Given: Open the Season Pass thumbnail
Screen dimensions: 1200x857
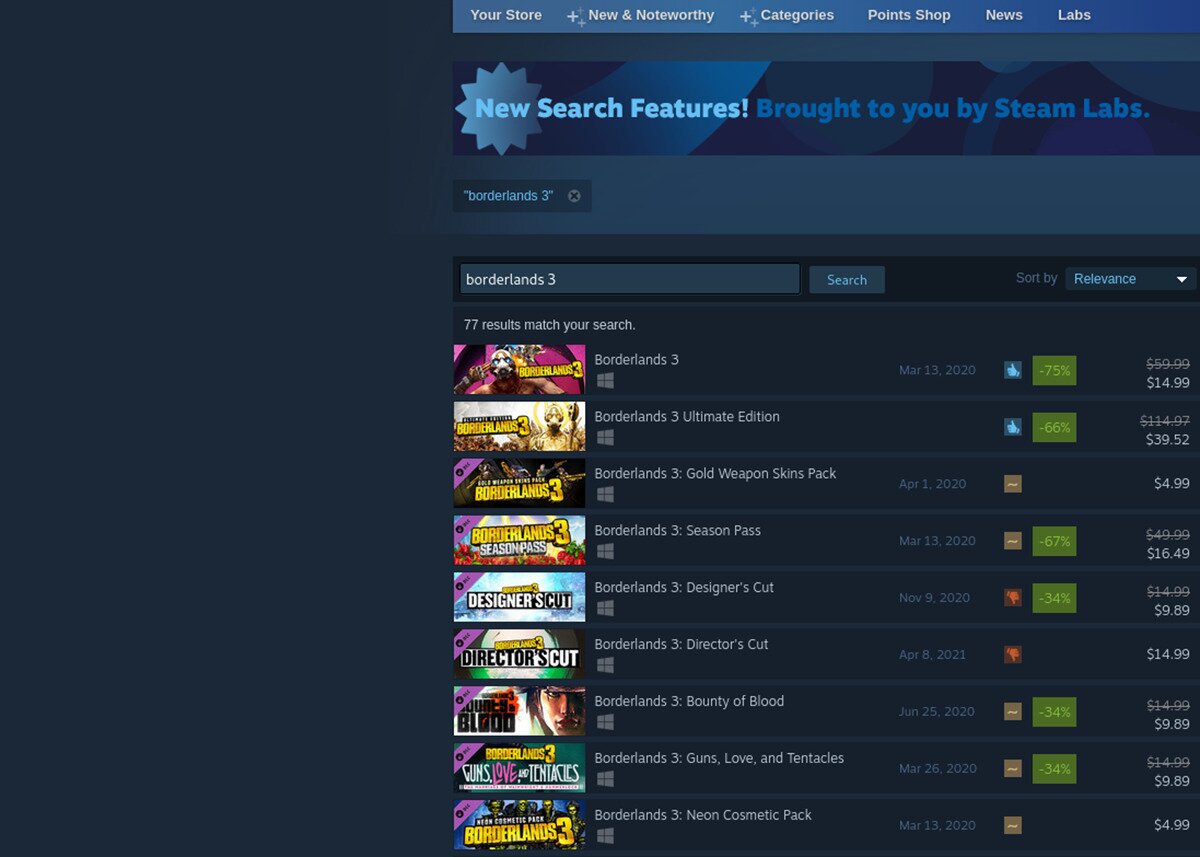Looking at the screenshot, I should (519, 541).
